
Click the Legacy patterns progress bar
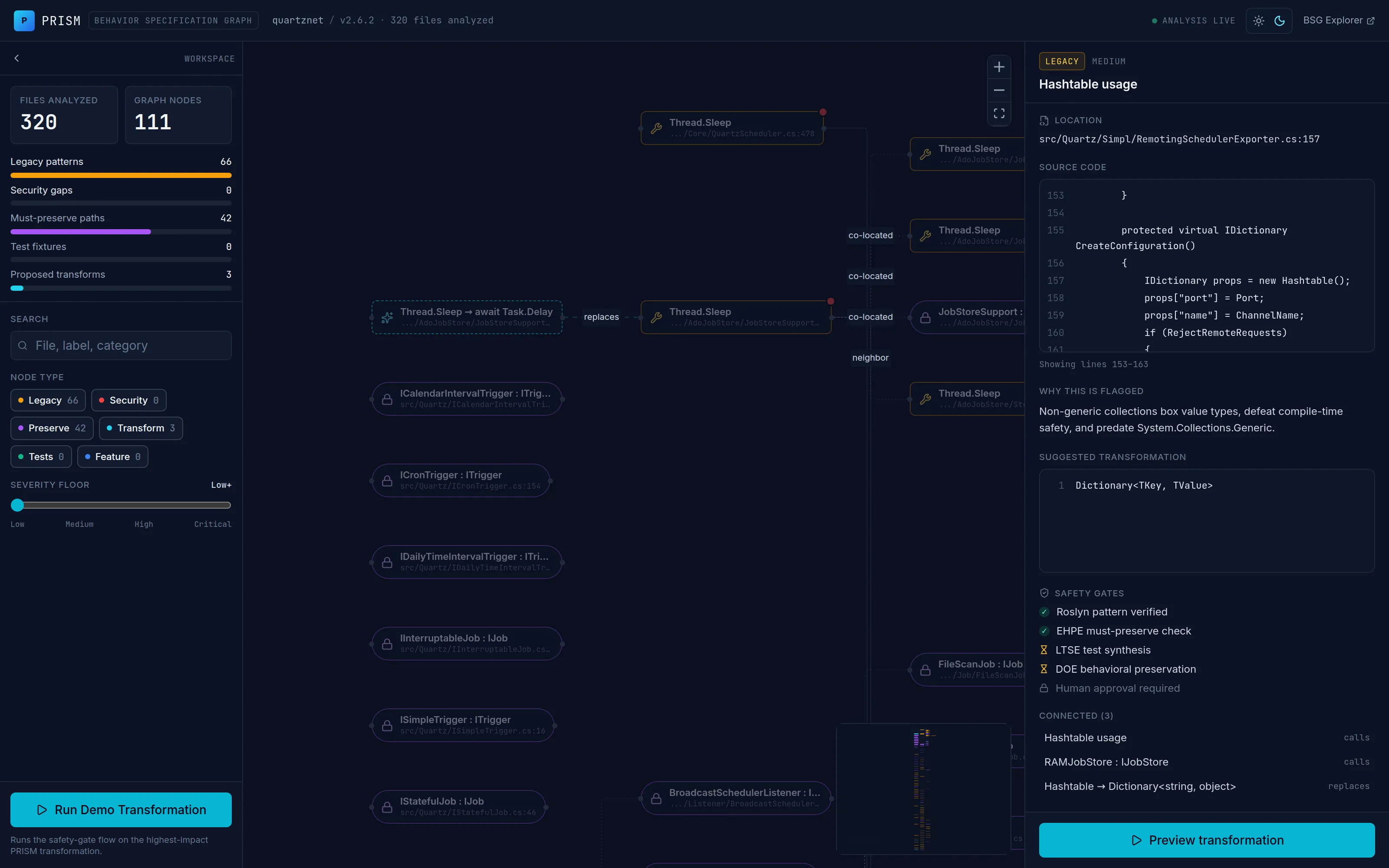tap(121, 175)
